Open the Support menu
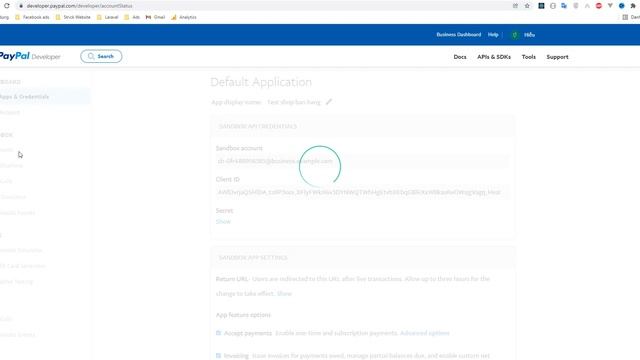This screenshot has height=360, width=640. [558, 57]
